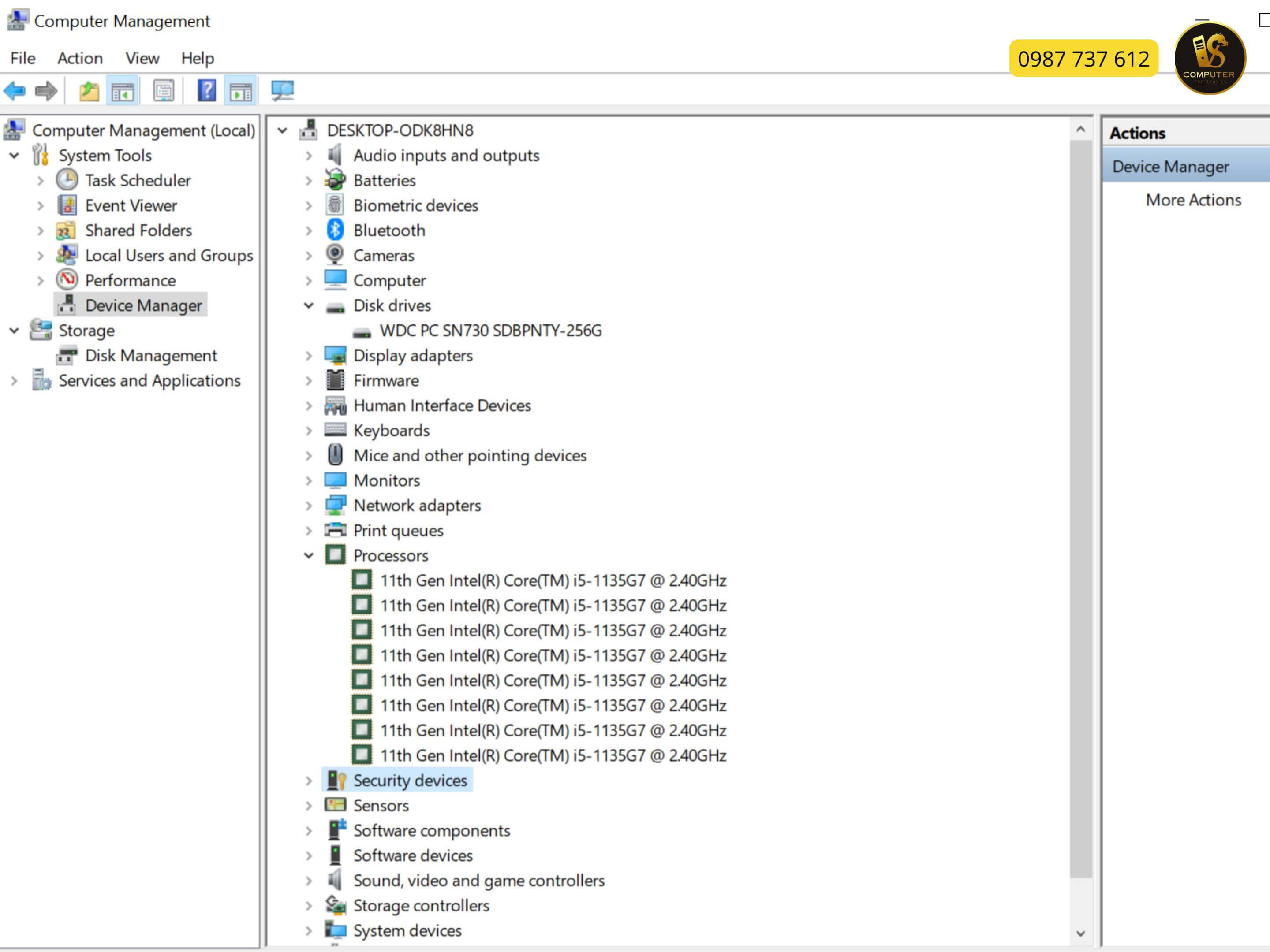This screenshot has height=952, width=1270.
Task: Expand Services and Applications node
Action: coord(15,380)
